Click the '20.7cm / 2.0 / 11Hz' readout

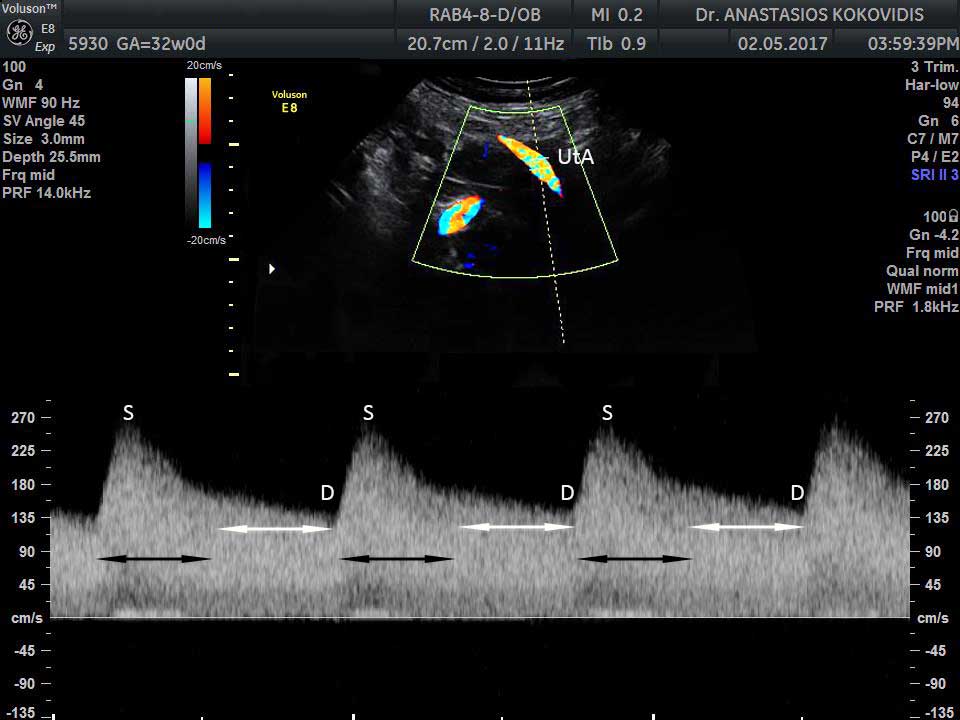click(x=486, y=44)
